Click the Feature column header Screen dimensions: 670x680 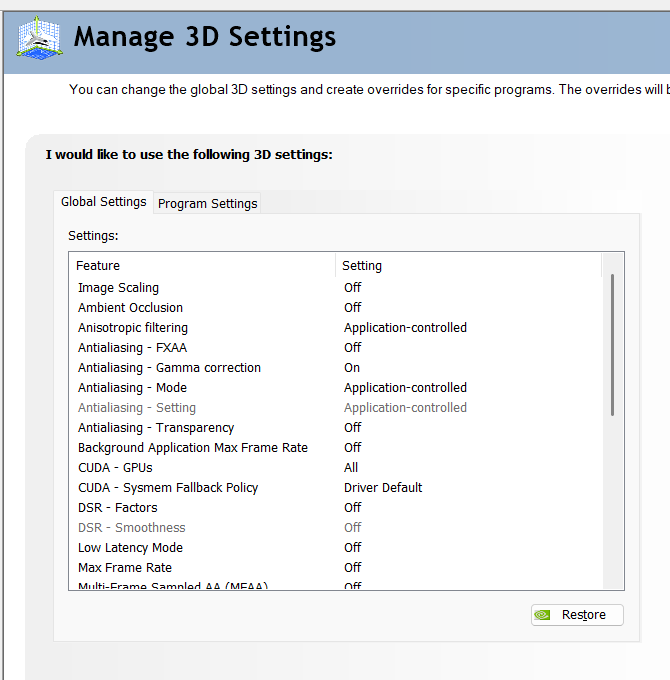(x=202, y=265)
